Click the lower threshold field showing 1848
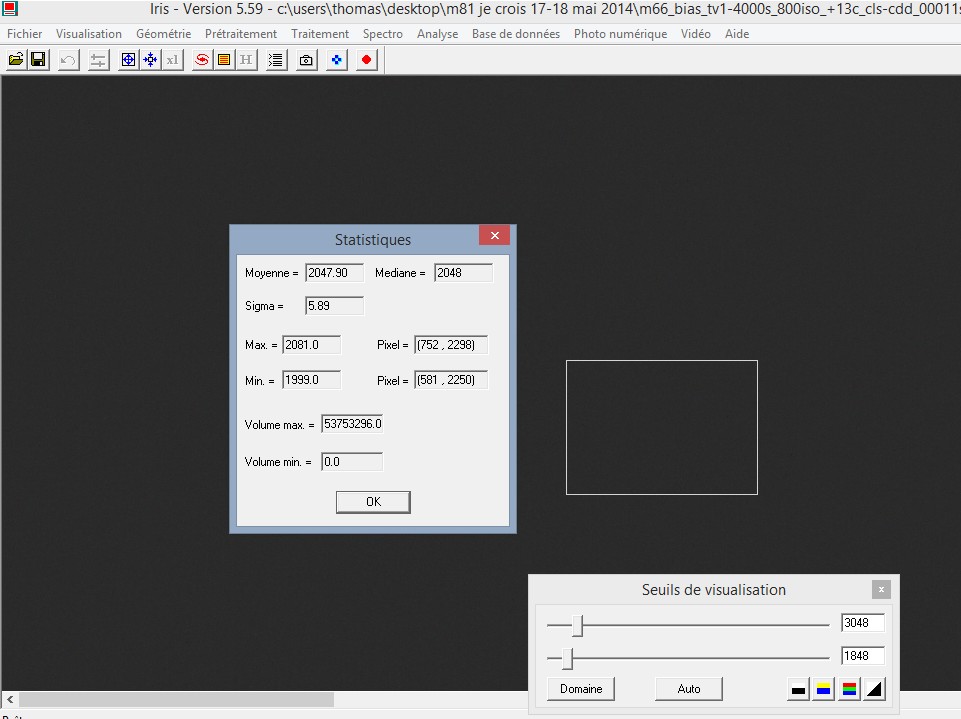The width and height of the screenshot is (961, 719). click(x=863, y=656)
